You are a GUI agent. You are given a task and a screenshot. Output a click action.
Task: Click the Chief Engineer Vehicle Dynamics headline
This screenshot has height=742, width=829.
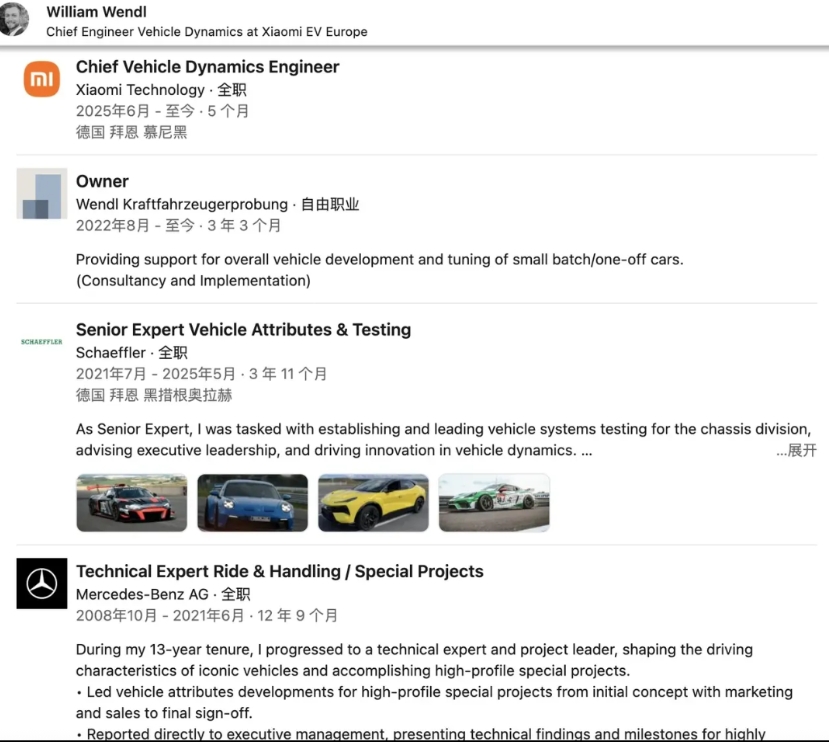point(207,32)
